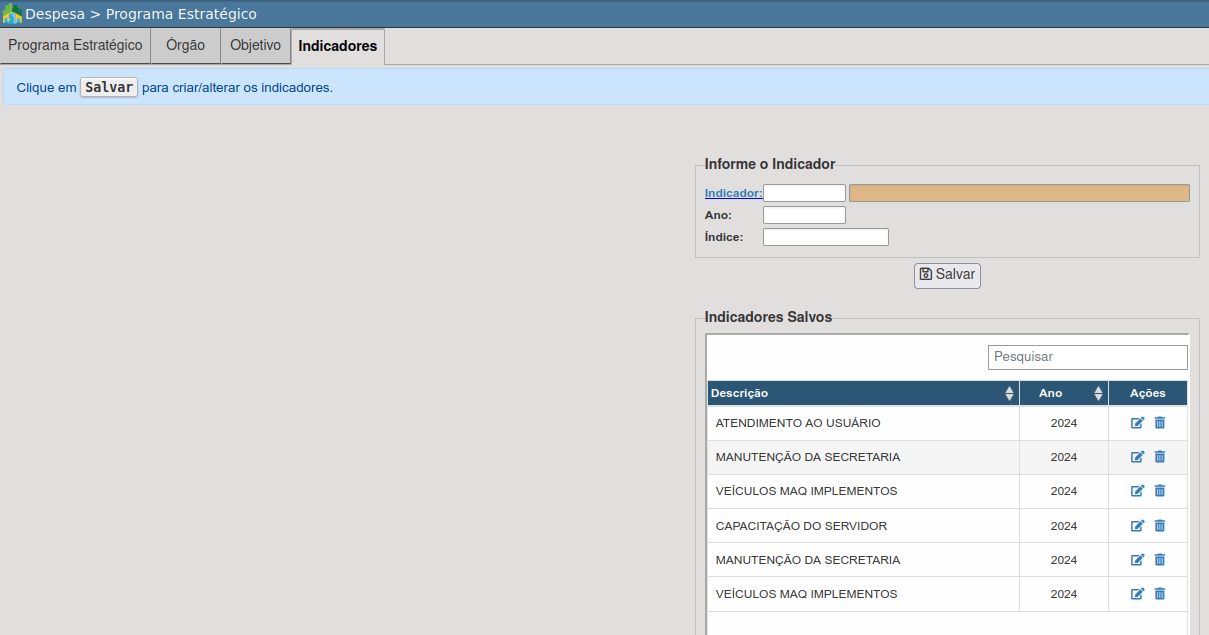Sort the table by Ano column
The image size is (1209, 635).
coord(1063,393)
